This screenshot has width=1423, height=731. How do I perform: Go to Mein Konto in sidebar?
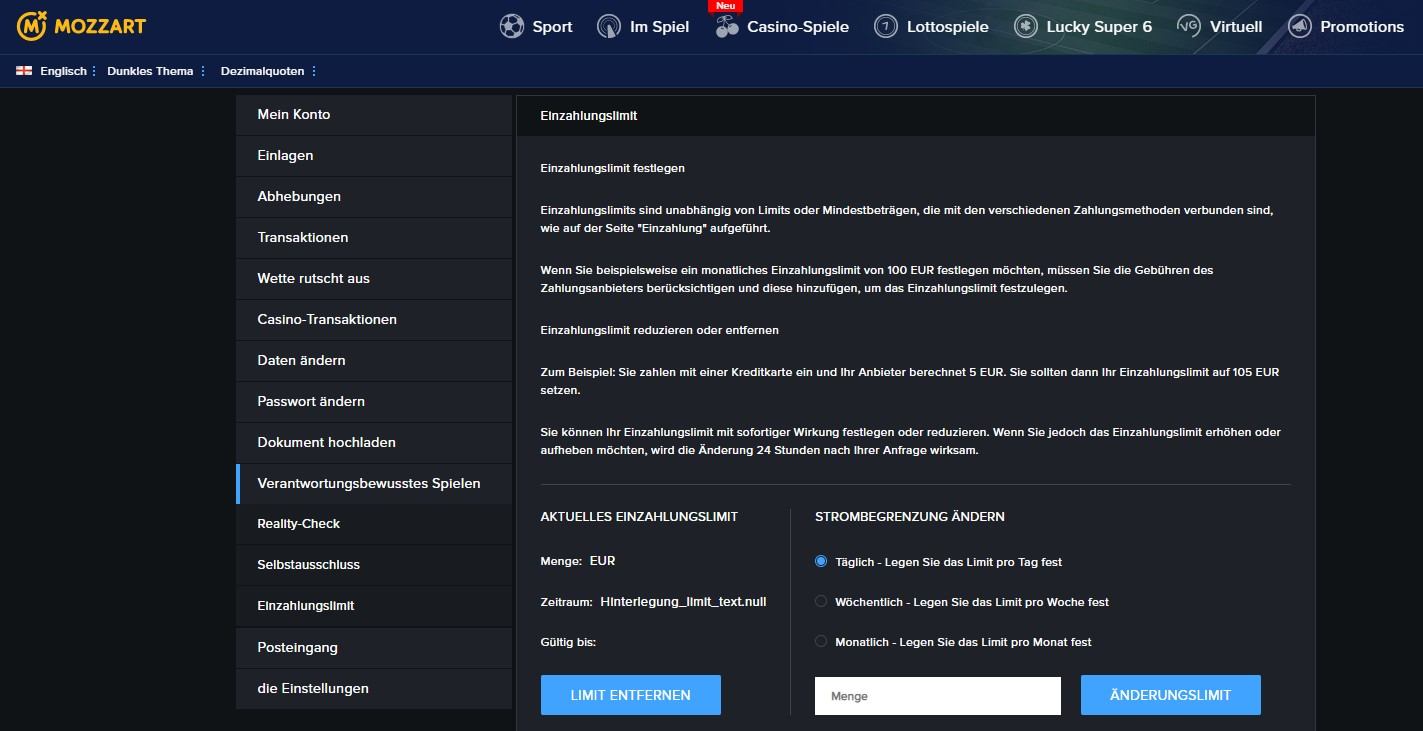click(x=294, y=115)
